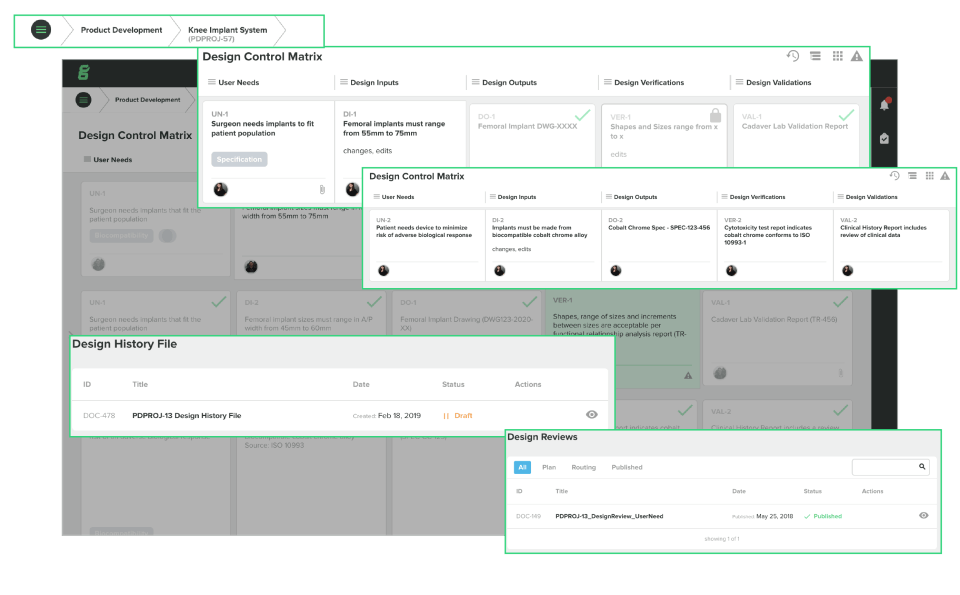The width and height of the screenshot is (960, 595).
Task: Click green checkmark on DO-1 Femoral Implant card
Action: point(582,114)
